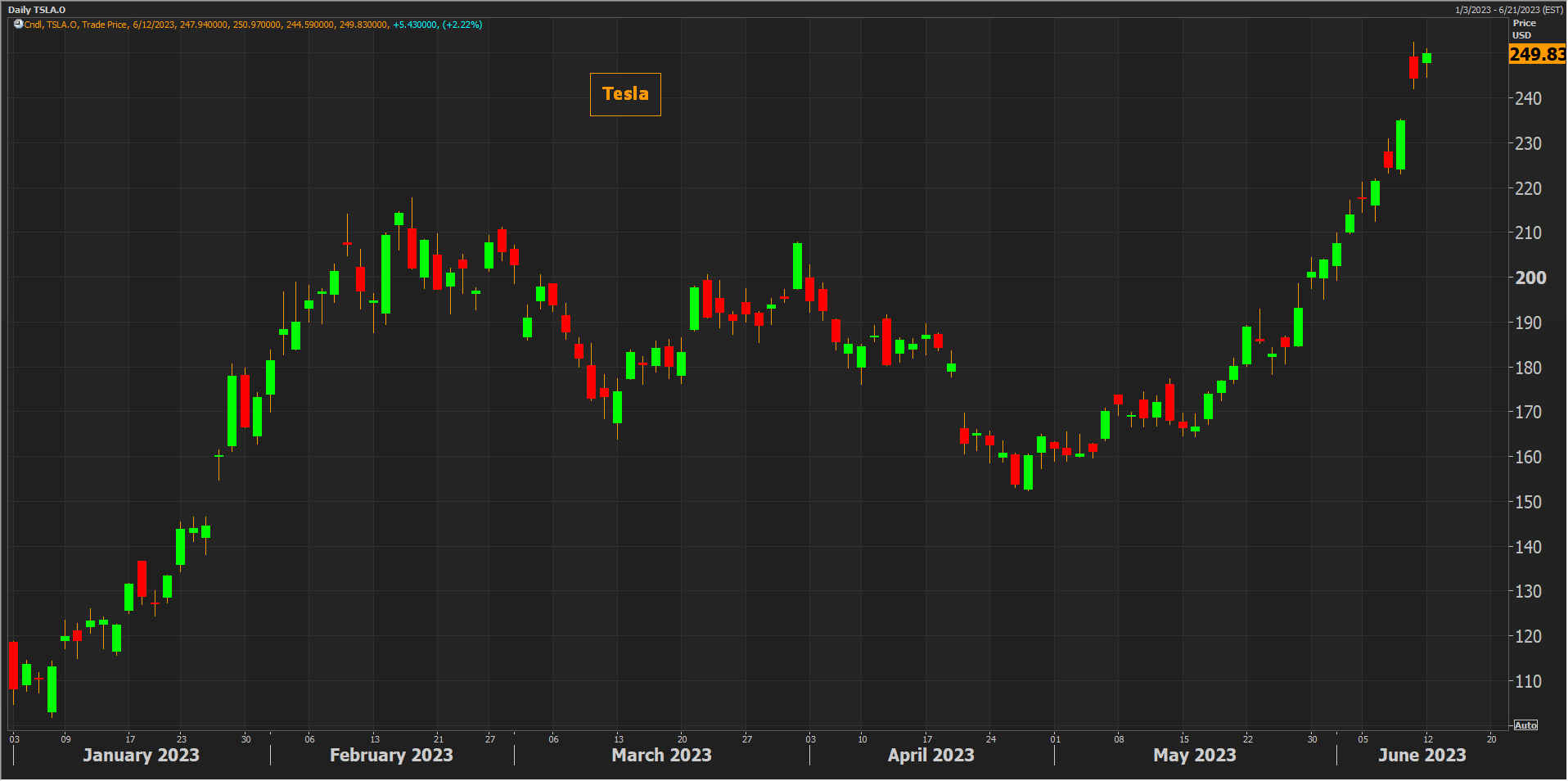Image resolution: width=1568 pixels, height=781 pixels.
Task: Open the 1/3/2023 - 6/21/2023 date range
Action: coord(1508,10)
